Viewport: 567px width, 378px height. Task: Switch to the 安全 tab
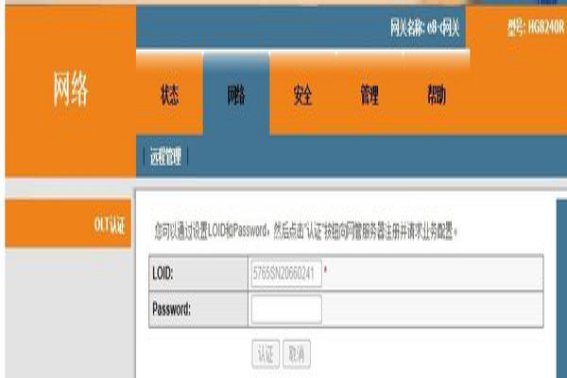tap(302, 95)
